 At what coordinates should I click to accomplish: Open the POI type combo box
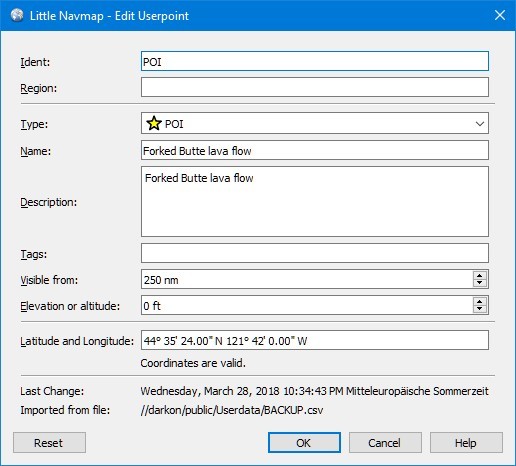(x=315, y=124)
